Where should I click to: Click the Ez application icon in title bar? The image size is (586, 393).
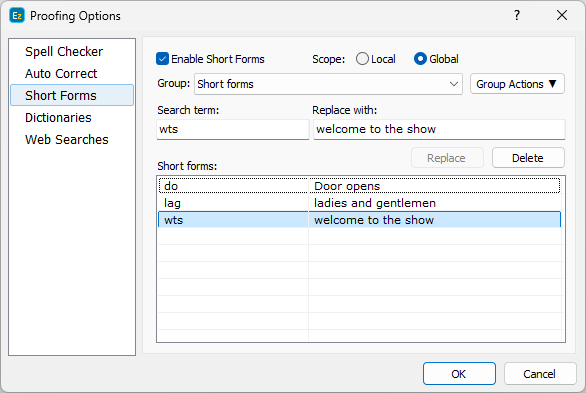coord(17,16)
